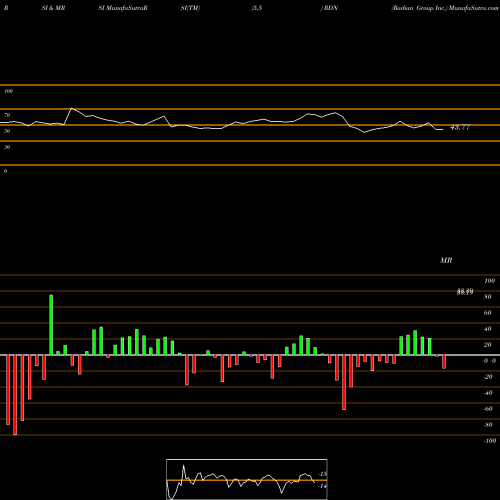This screenshot has width=500, height=500.
Task: Click the MR axis label 100 at right
Action: tap(489, 281)
